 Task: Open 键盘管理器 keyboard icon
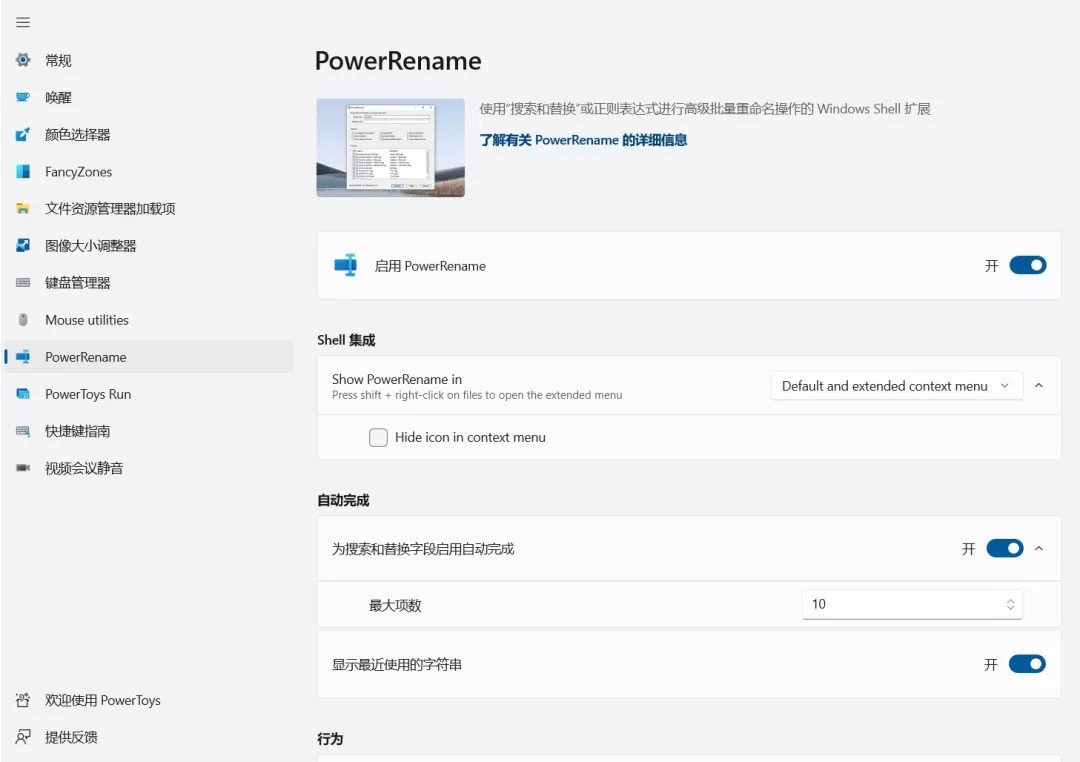click(23, 283)
